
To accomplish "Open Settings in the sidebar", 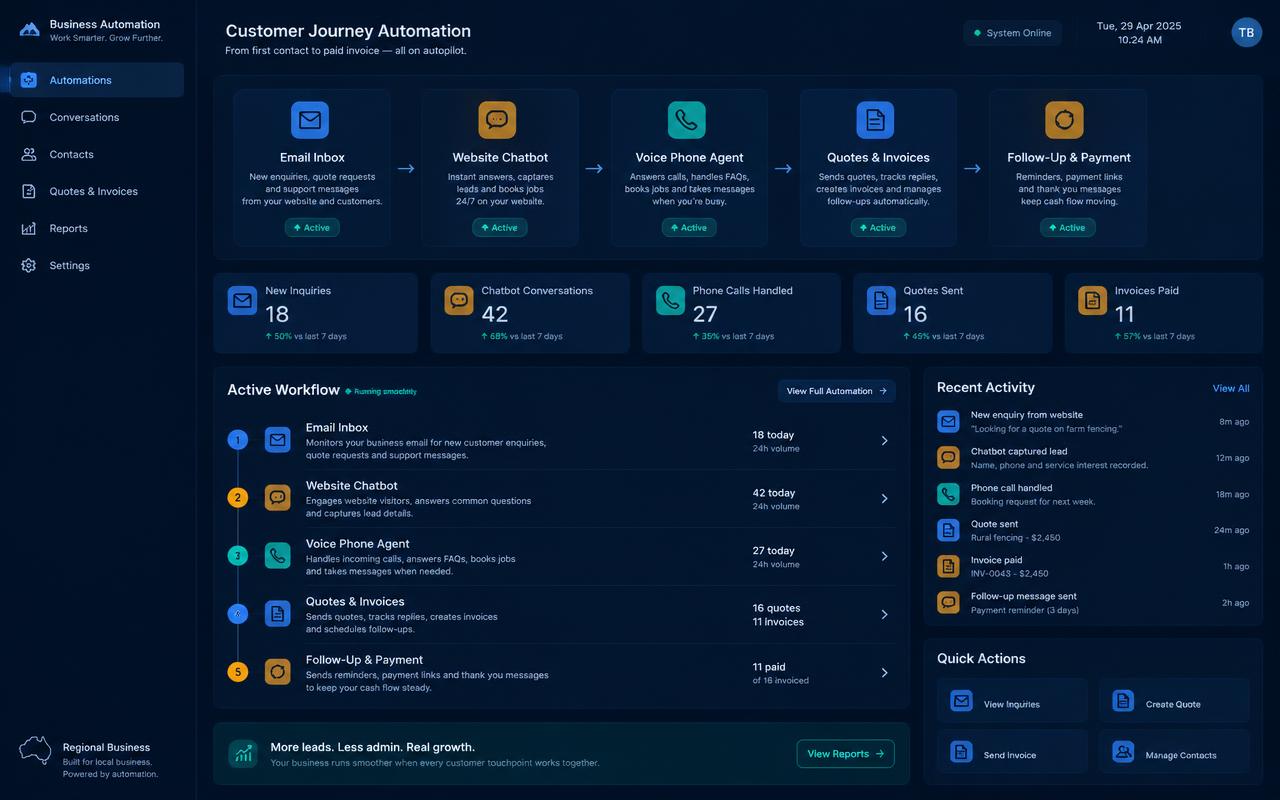I will coord(97,265).
